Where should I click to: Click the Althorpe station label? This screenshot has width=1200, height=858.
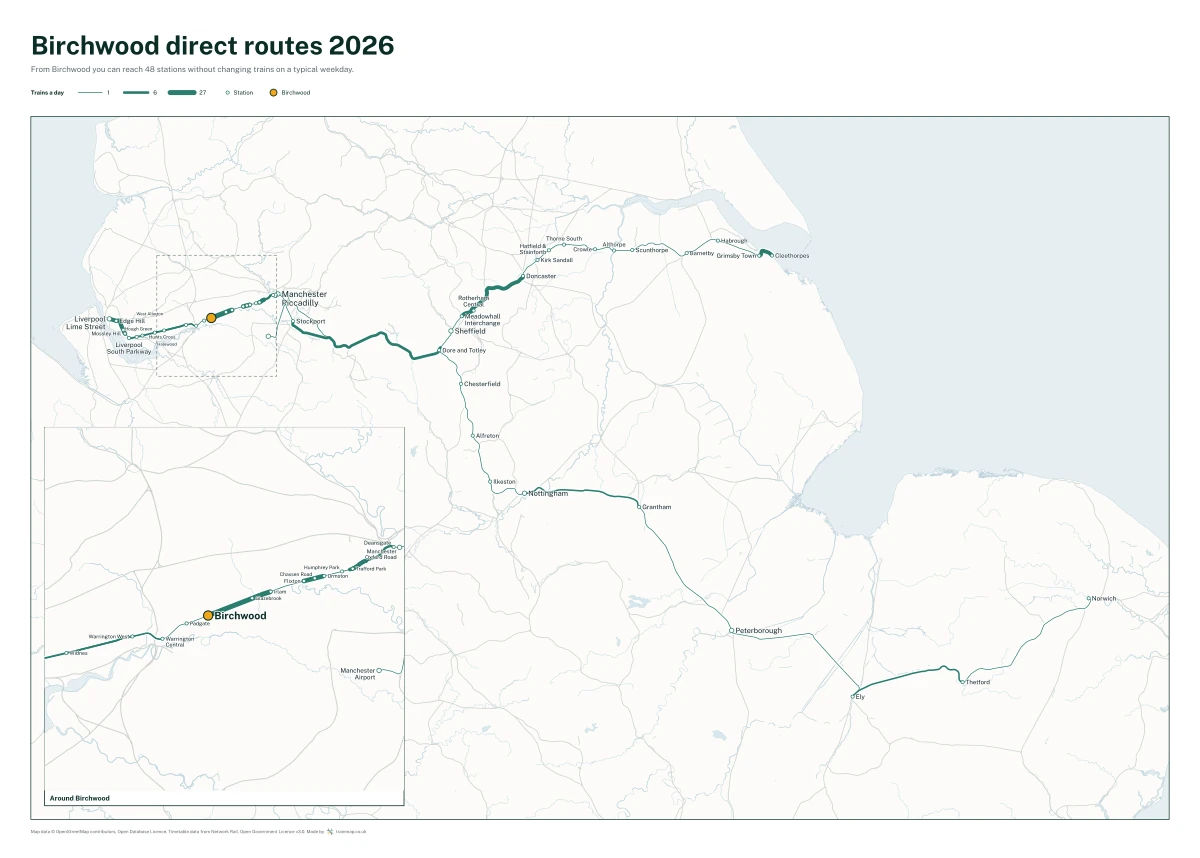pyautogui.click(x=614, y=244)
